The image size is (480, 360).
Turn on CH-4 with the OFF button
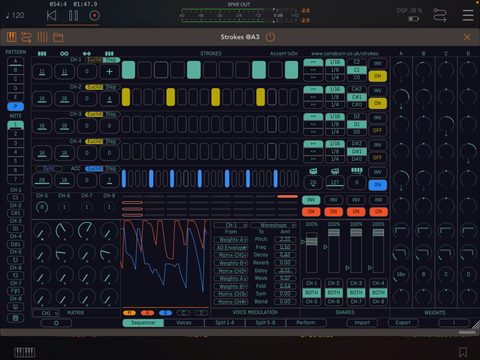click(x=377, y=157)
